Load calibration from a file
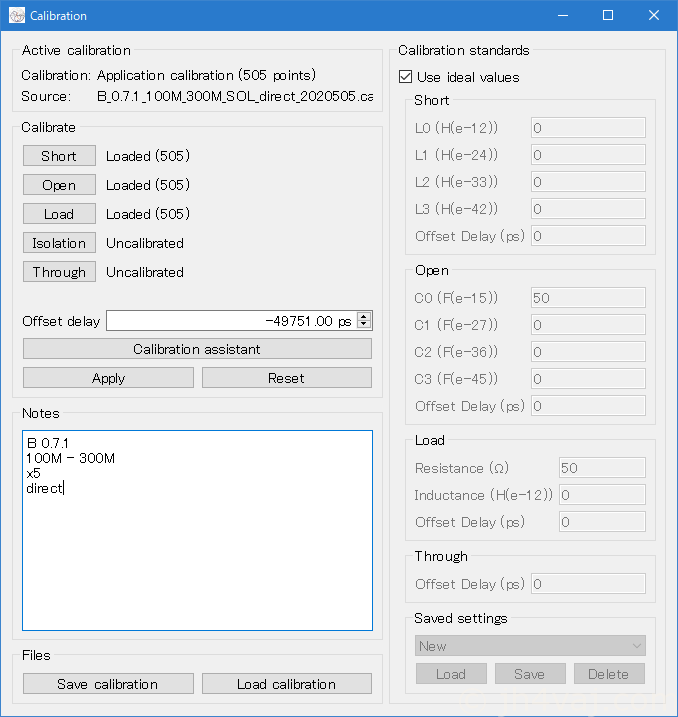The image size is (678, 717). click(x=286, y=684)
